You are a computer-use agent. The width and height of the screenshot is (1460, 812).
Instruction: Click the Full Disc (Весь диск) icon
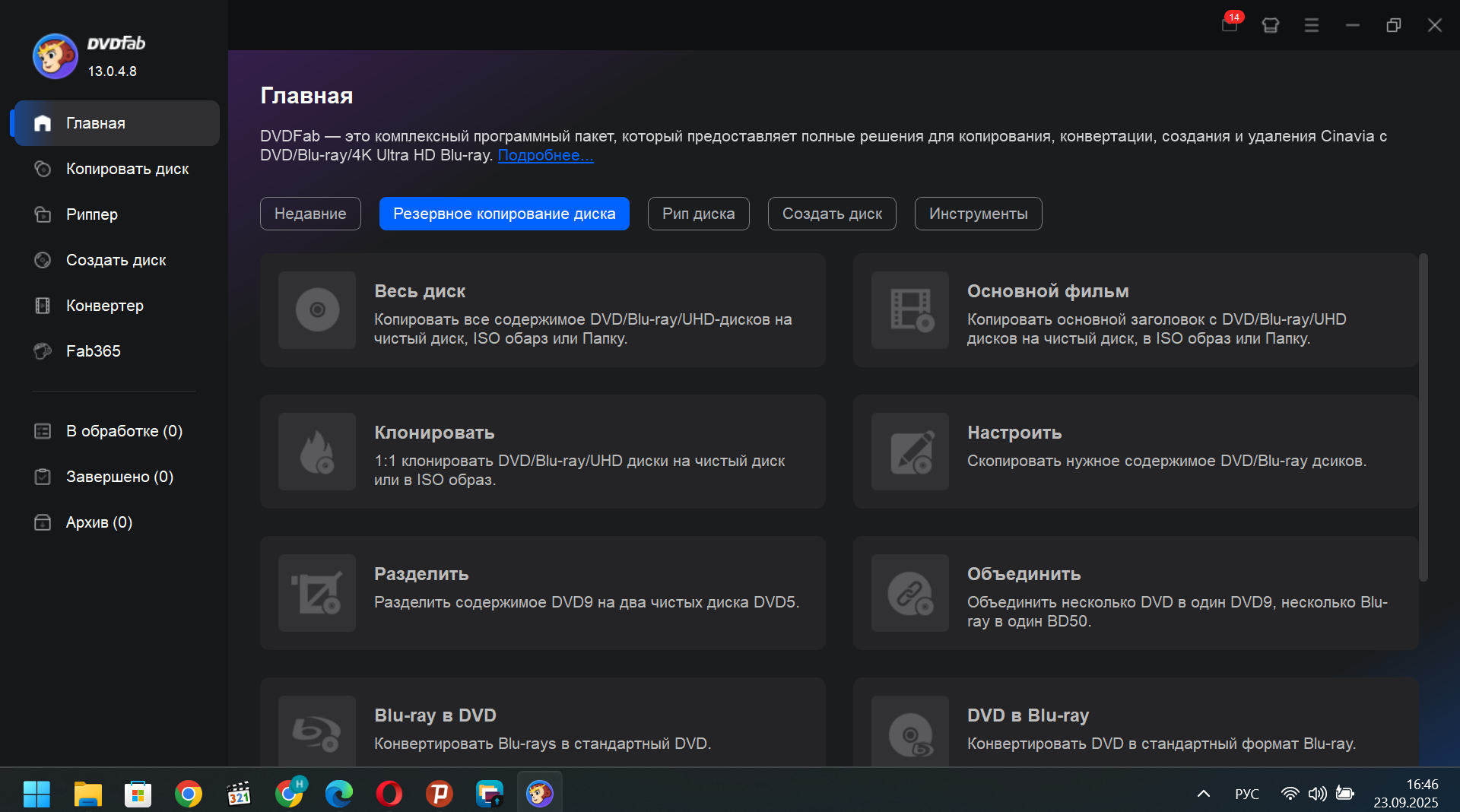pos(317,310)
